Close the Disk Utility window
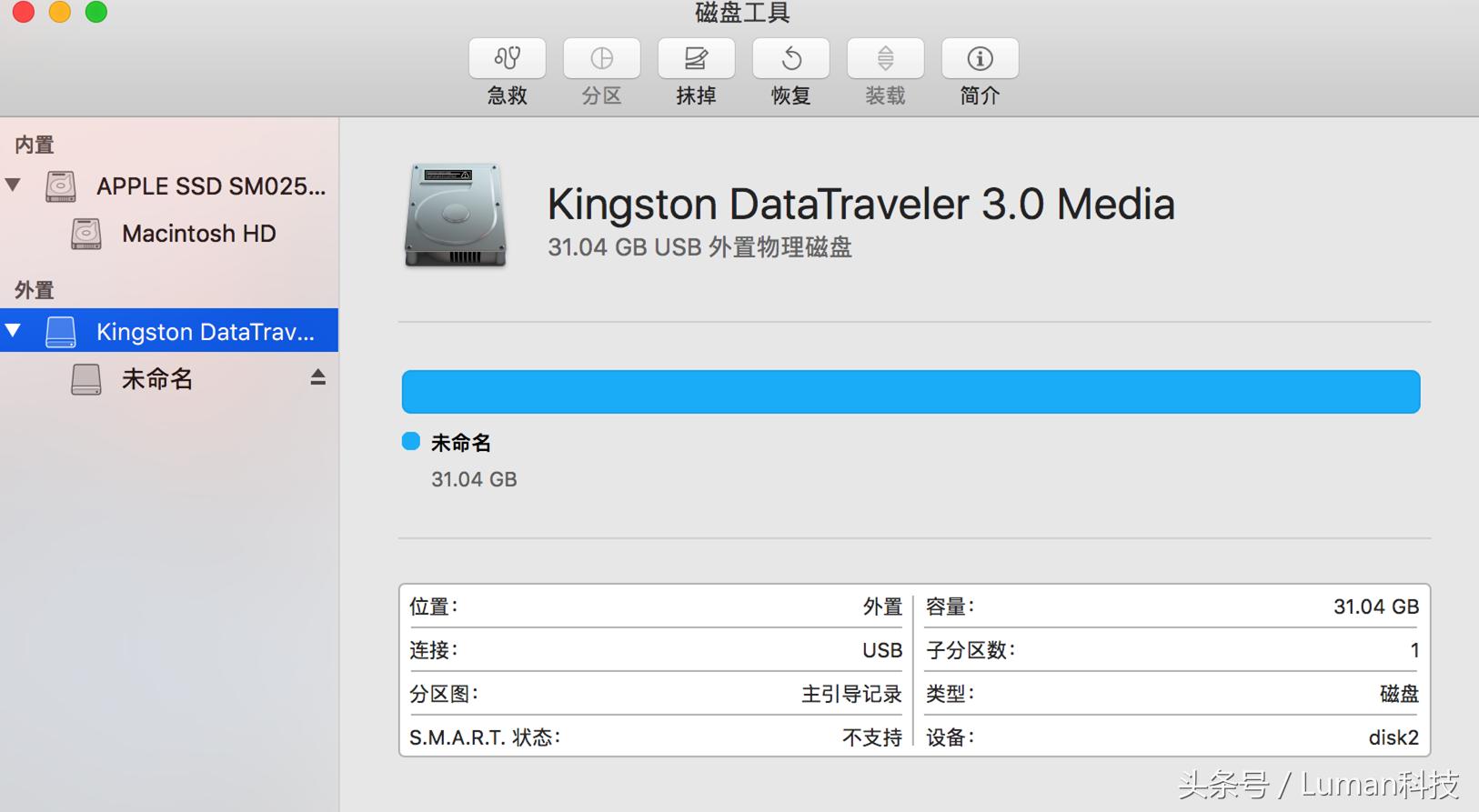Image resolution: width=1479 pixels, height=812 pixels. [24, 11]
